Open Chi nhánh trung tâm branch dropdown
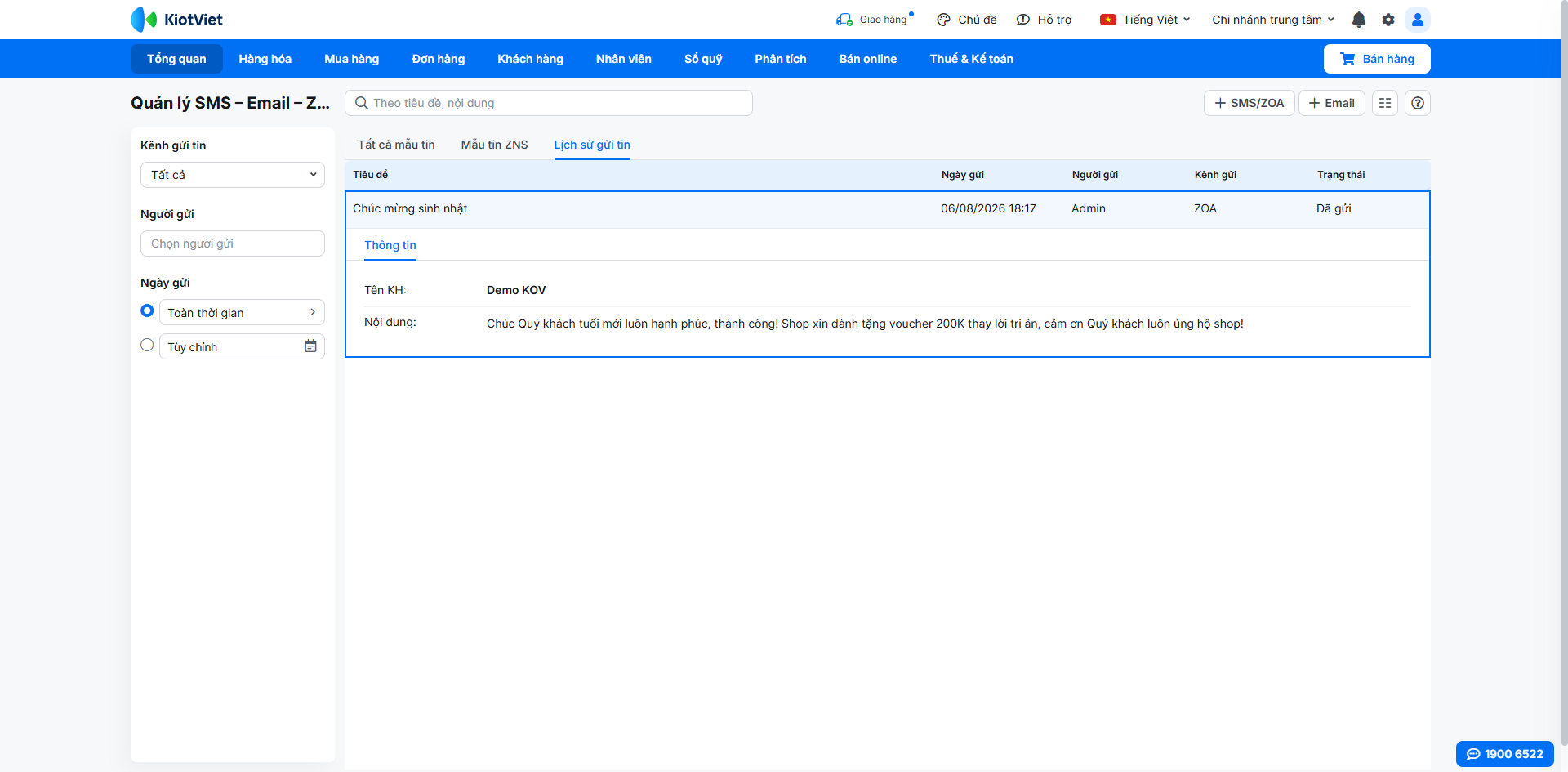The height and width of the screenshot is (772, 1568). click(x=1273, y=20)
